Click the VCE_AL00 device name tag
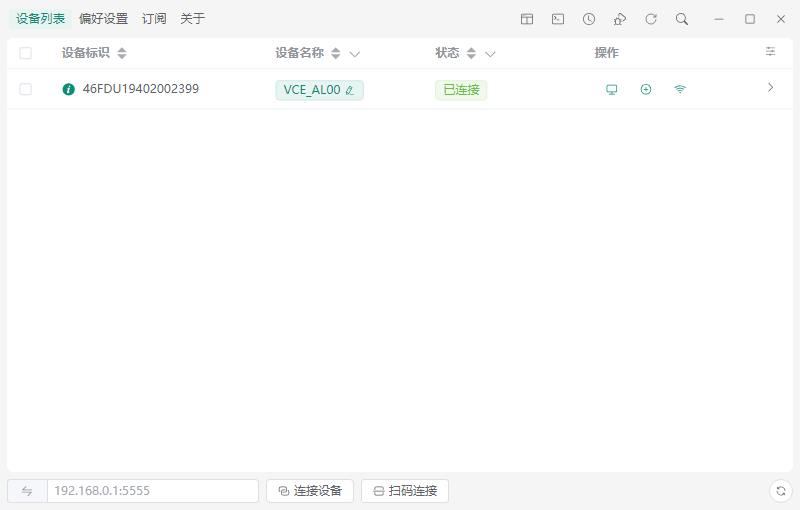Viewport: 800px width, 510px height. click(319, 90)
